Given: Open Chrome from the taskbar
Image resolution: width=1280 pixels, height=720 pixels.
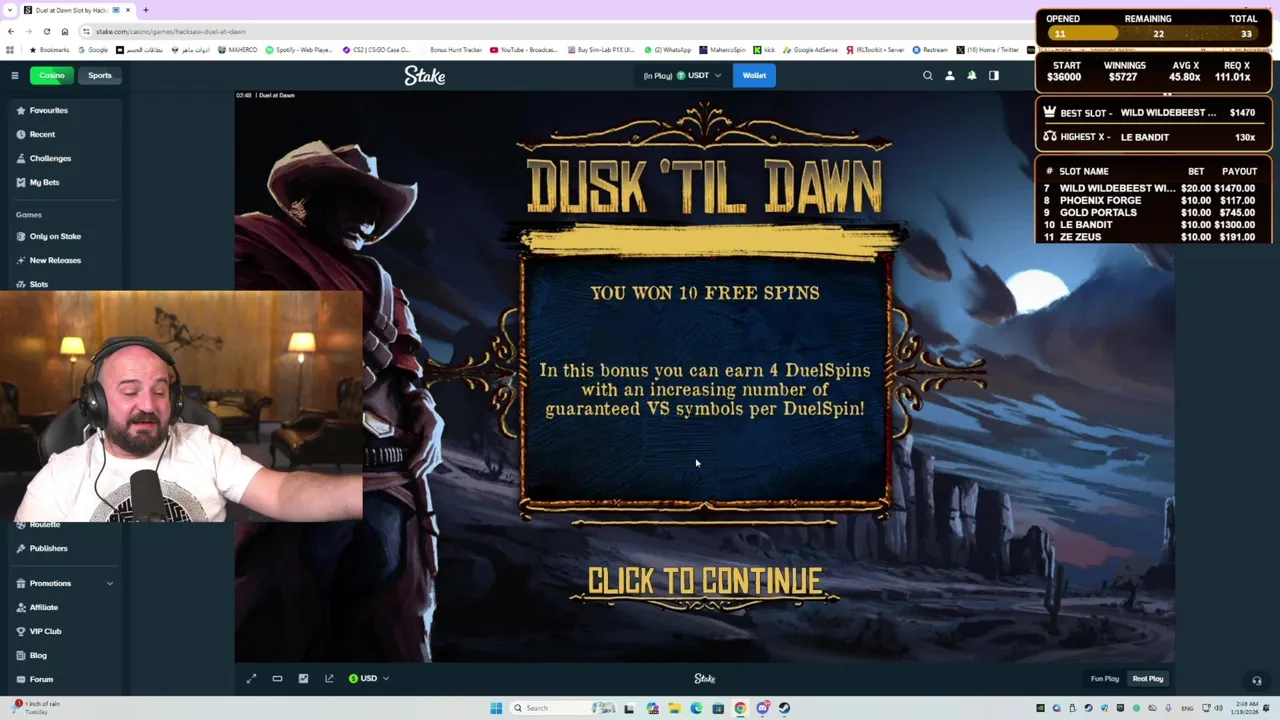Looking at the screenshot, I should coord(740,708).
